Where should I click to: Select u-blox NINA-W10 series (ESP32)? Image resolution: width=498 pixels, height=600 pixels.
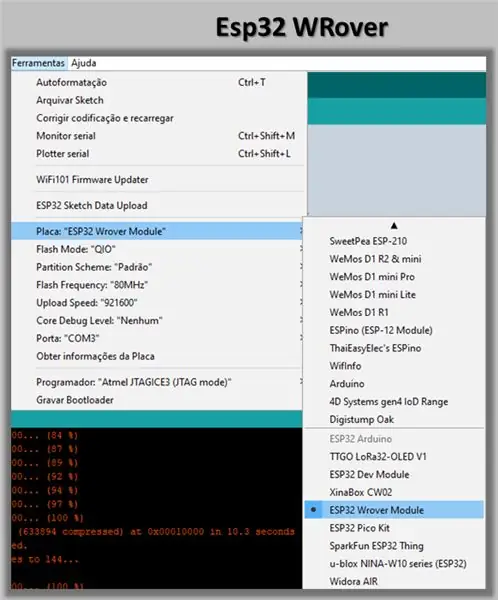tap(394, 564)
